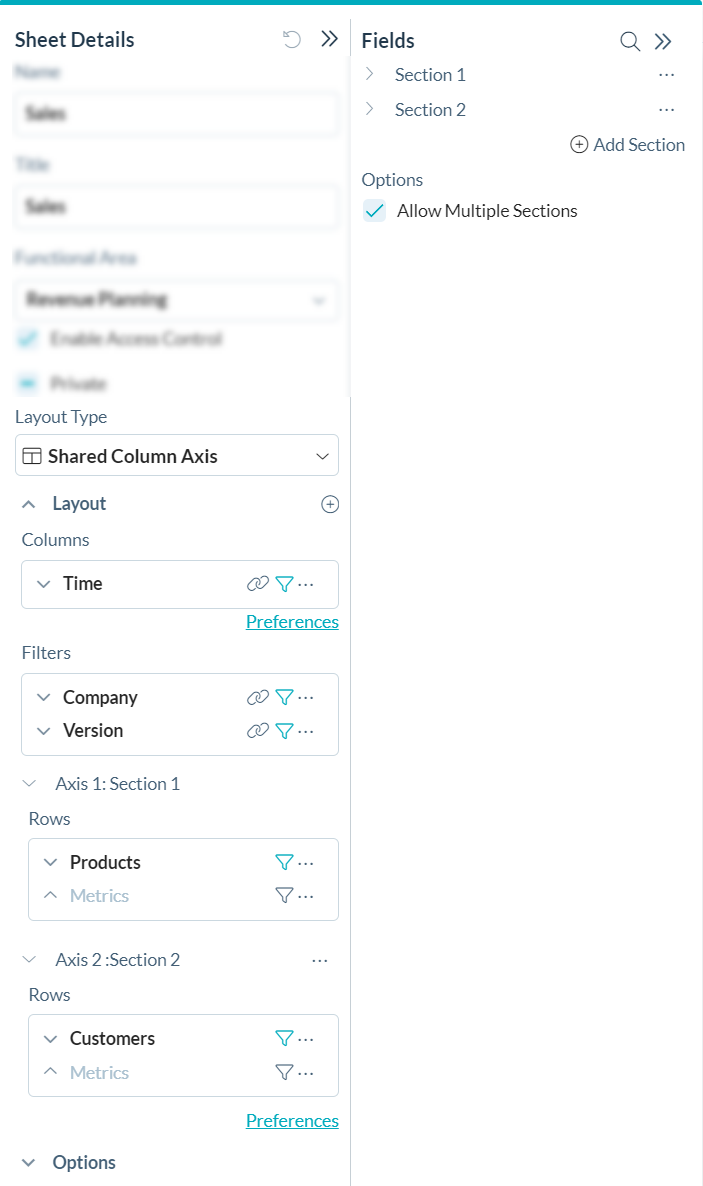Viewport: 703px width, 1186px height.
Task: Click the link icon next to Version
Action: pyautogui.click(x=258, y=731)
